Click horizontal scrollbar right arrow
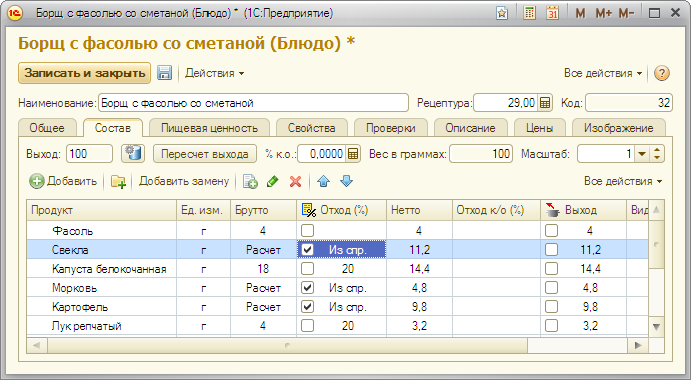The width and height of the screenshot is (691, 380). coord(638,345)
